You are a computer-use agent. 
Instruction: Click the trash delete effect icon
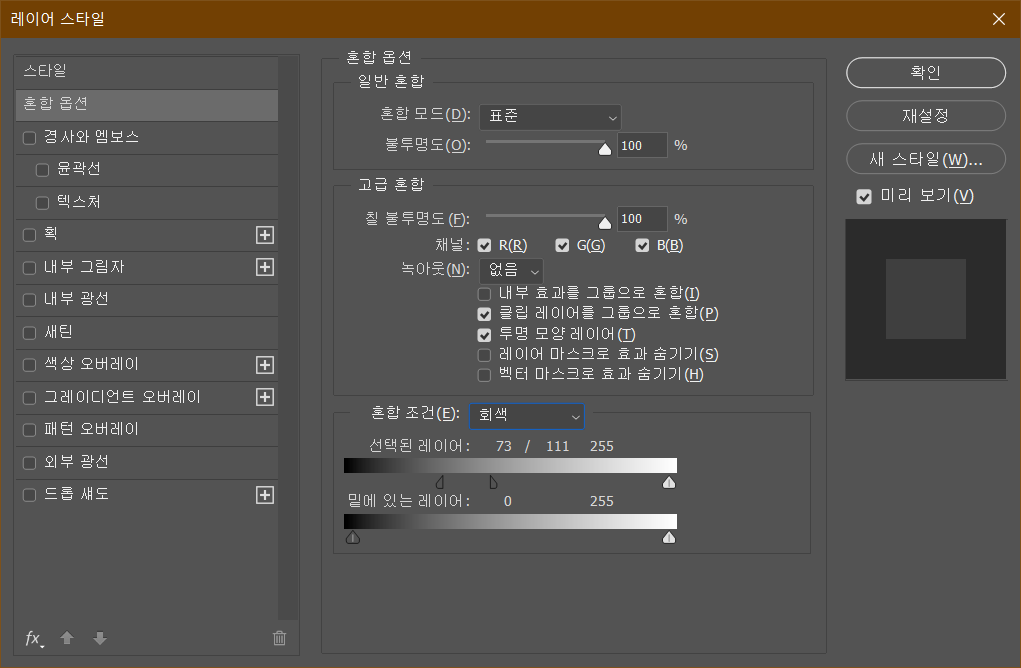tap(279, 638)
